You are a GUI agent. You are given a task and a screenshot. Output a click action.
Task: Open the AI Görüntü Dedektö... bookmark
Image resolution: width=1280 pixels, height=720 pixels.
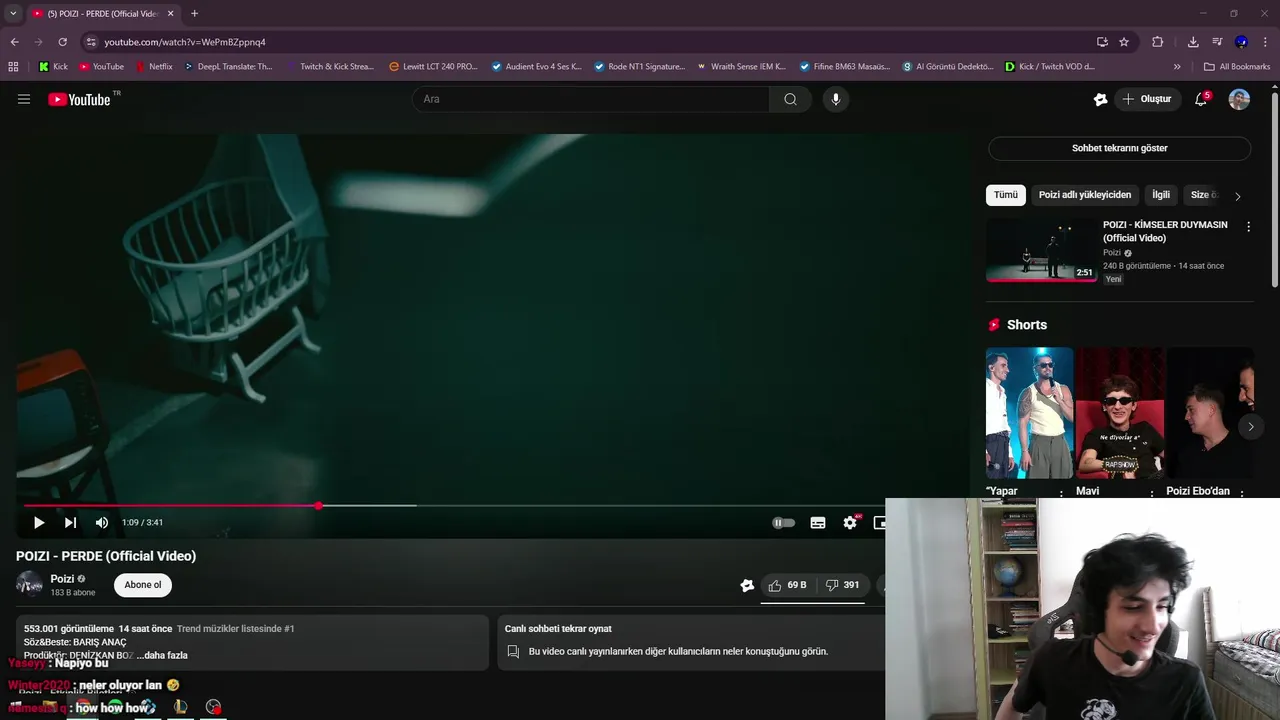click(x=948, y=67)
